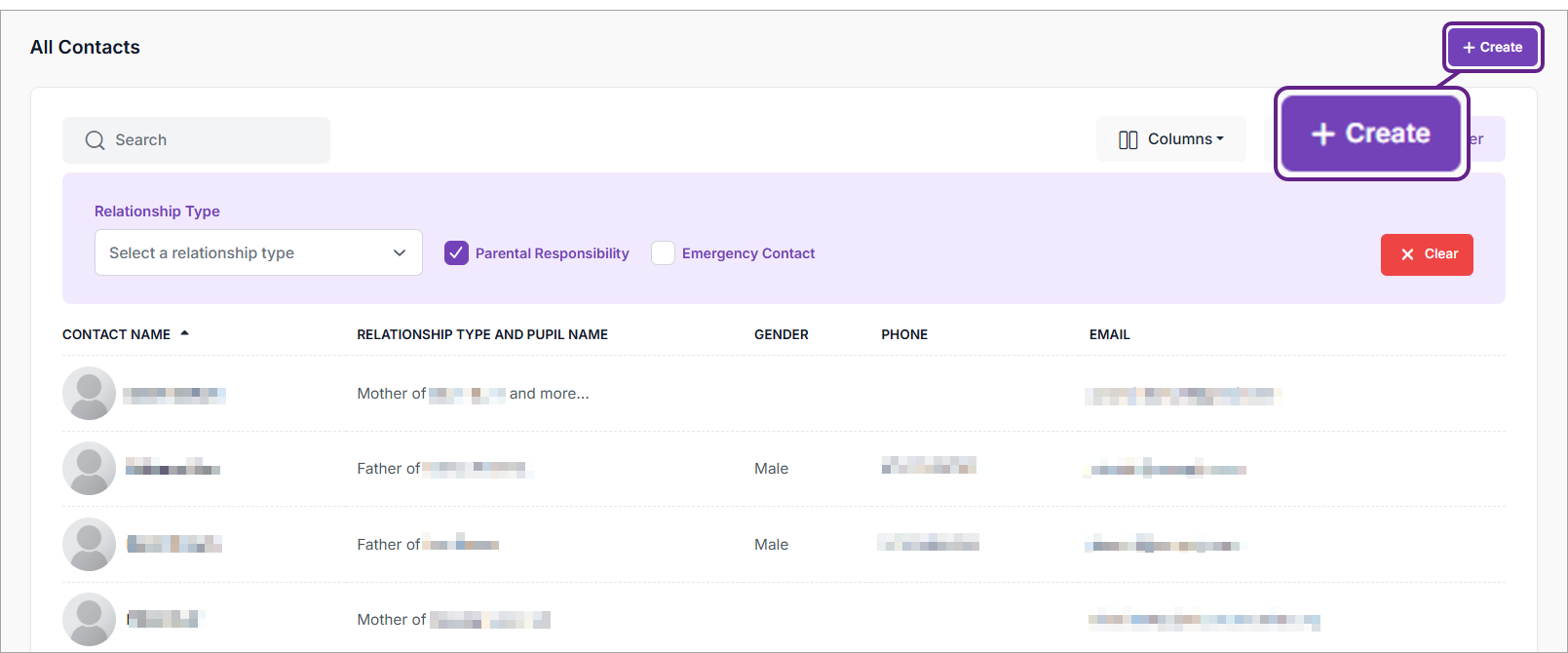Sort by Relationship Type and Pupil Name
The height and width of the screenshot is (653, 1568).
click(481, 334)
